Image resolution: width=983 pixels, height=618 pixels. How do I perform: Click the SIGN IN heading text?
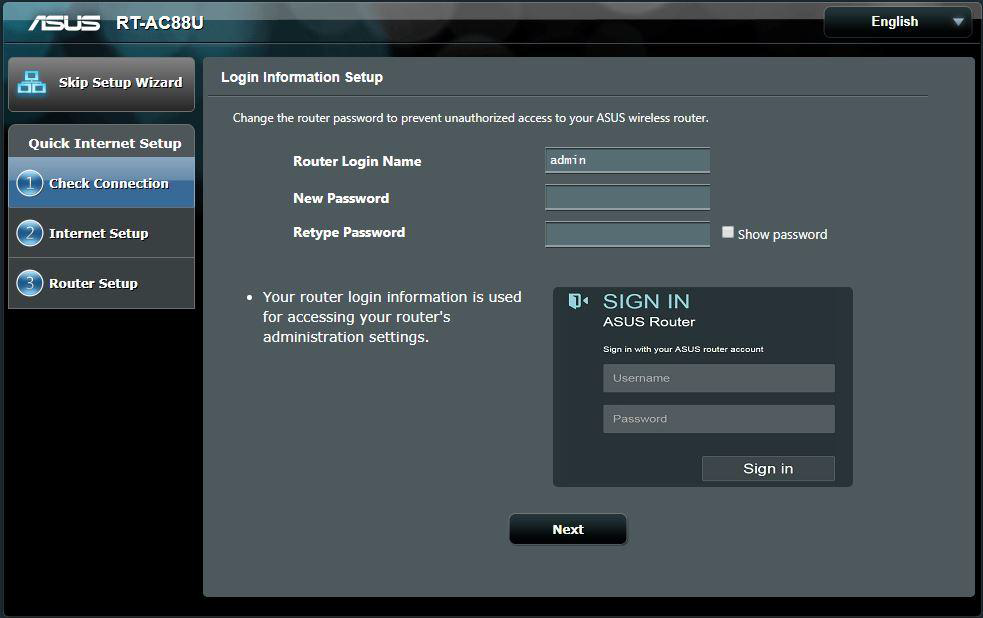tap(646, 301)
